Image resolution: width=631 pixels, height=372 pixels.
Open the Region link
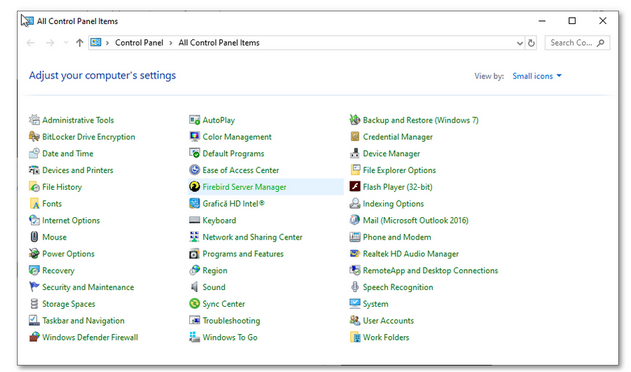(x=215, y=271)
